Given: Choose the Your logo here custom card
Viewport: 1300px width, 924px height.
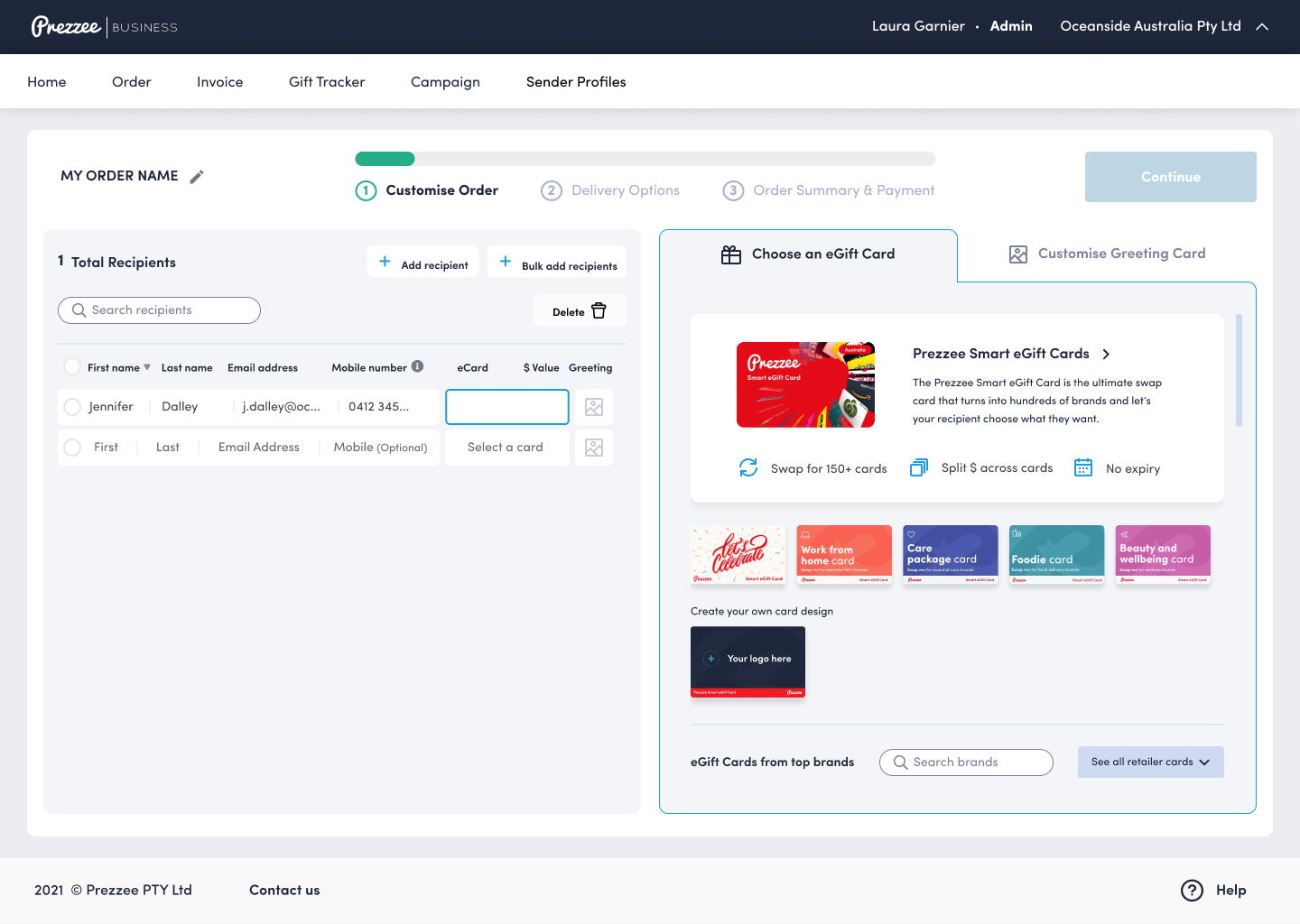Looking at the screenshot, I should coord(747,662).
